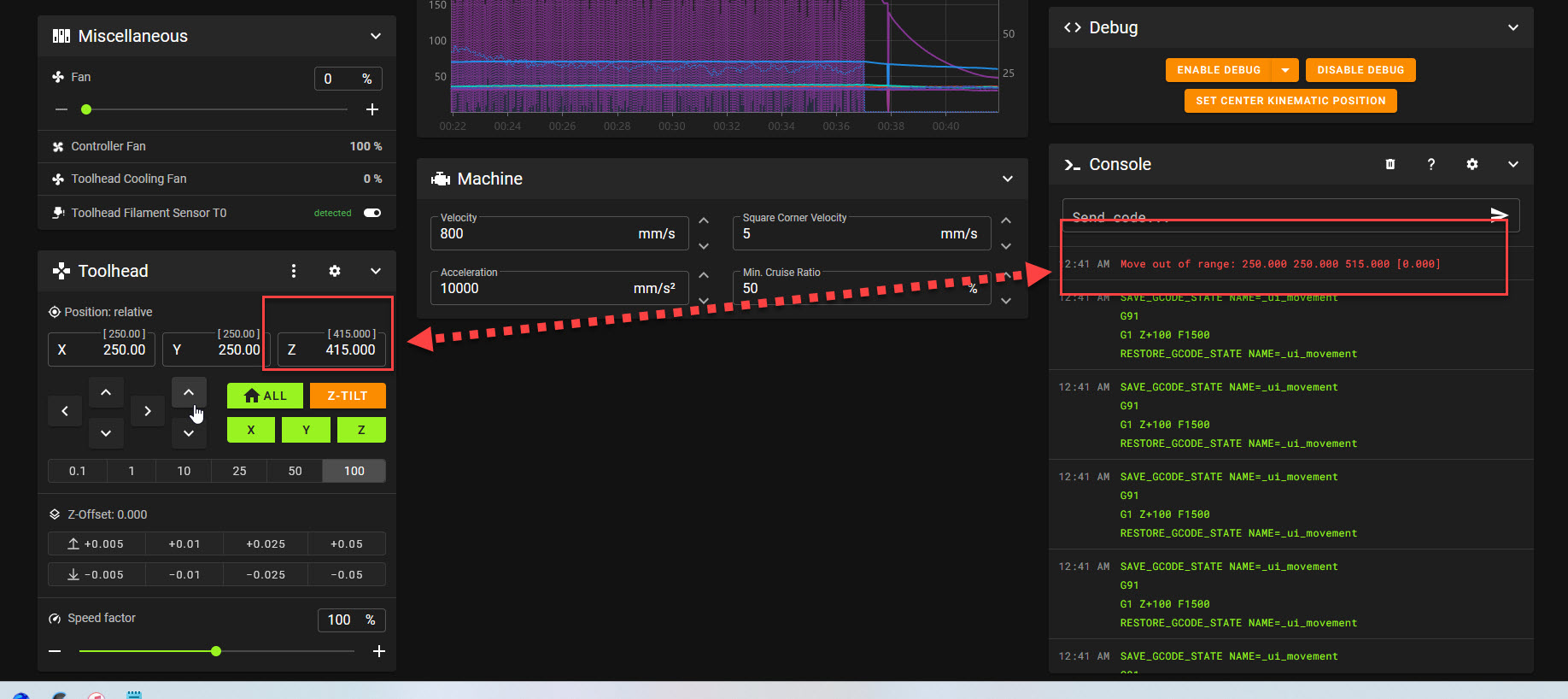Increase fan speed with plus icon
The width and height of the screenshot is (1568, 699).
coord(372,109)
